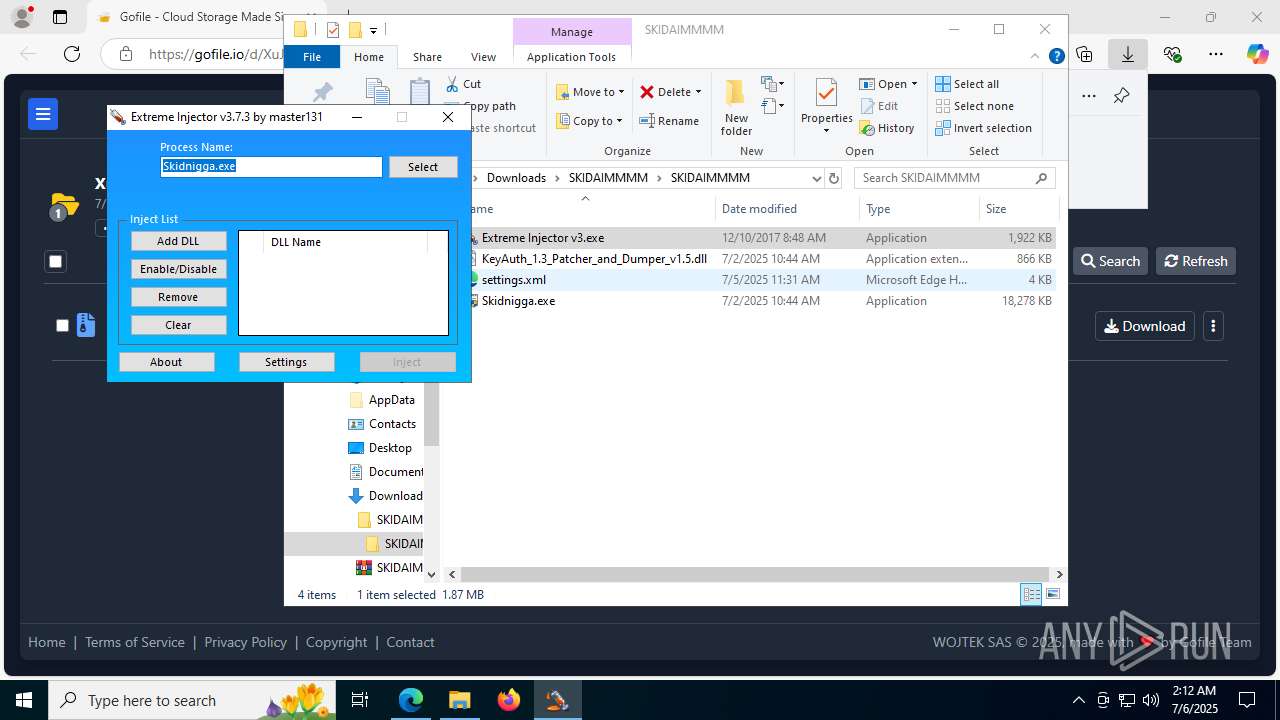Focus the Process Name text field
This screenshot has width=1280, height=720.
[x=271, y=167]
